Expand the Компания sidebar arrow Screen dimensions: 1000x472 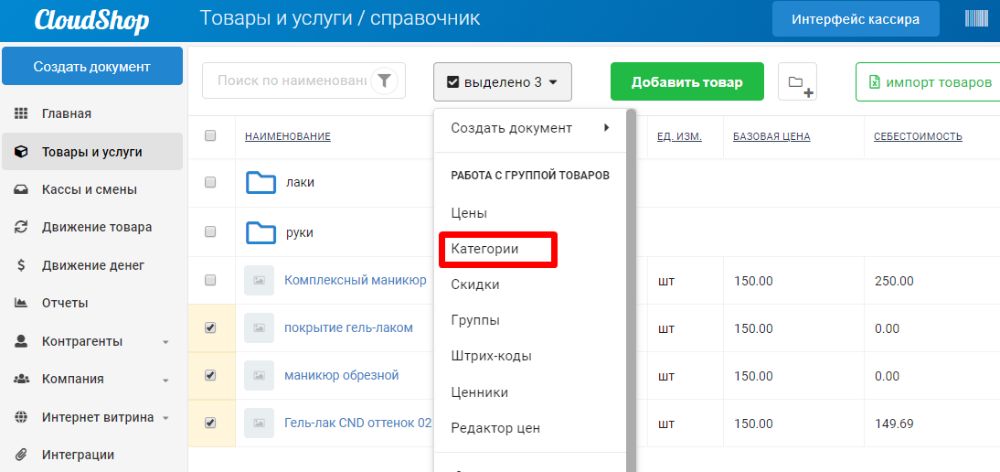166,381
